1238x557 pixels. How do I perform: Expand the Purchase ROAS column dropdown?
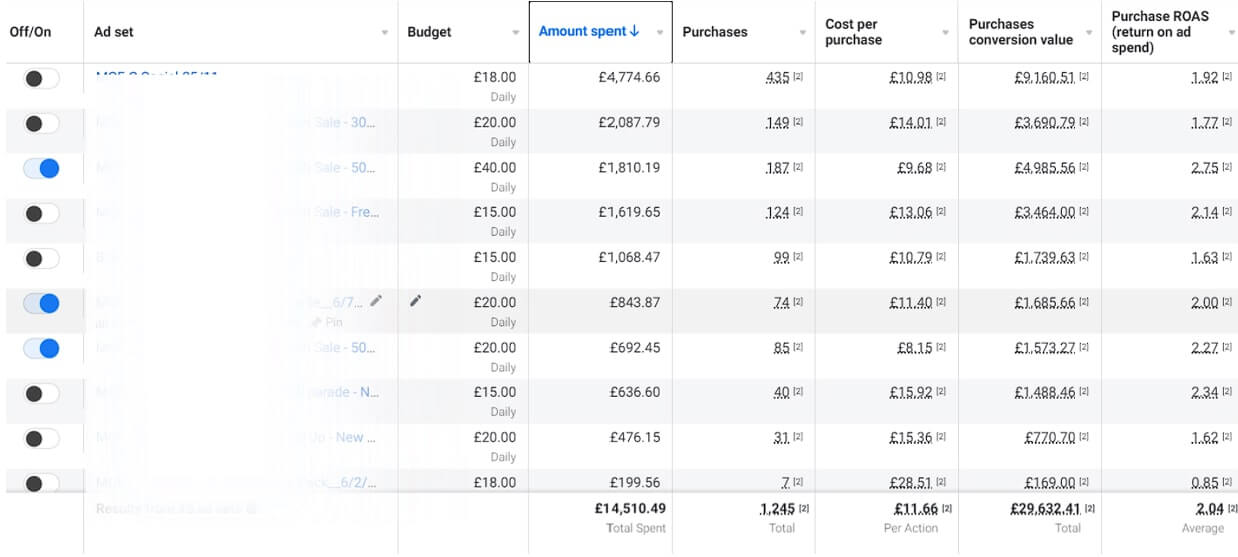click(x=1231, y=33)
